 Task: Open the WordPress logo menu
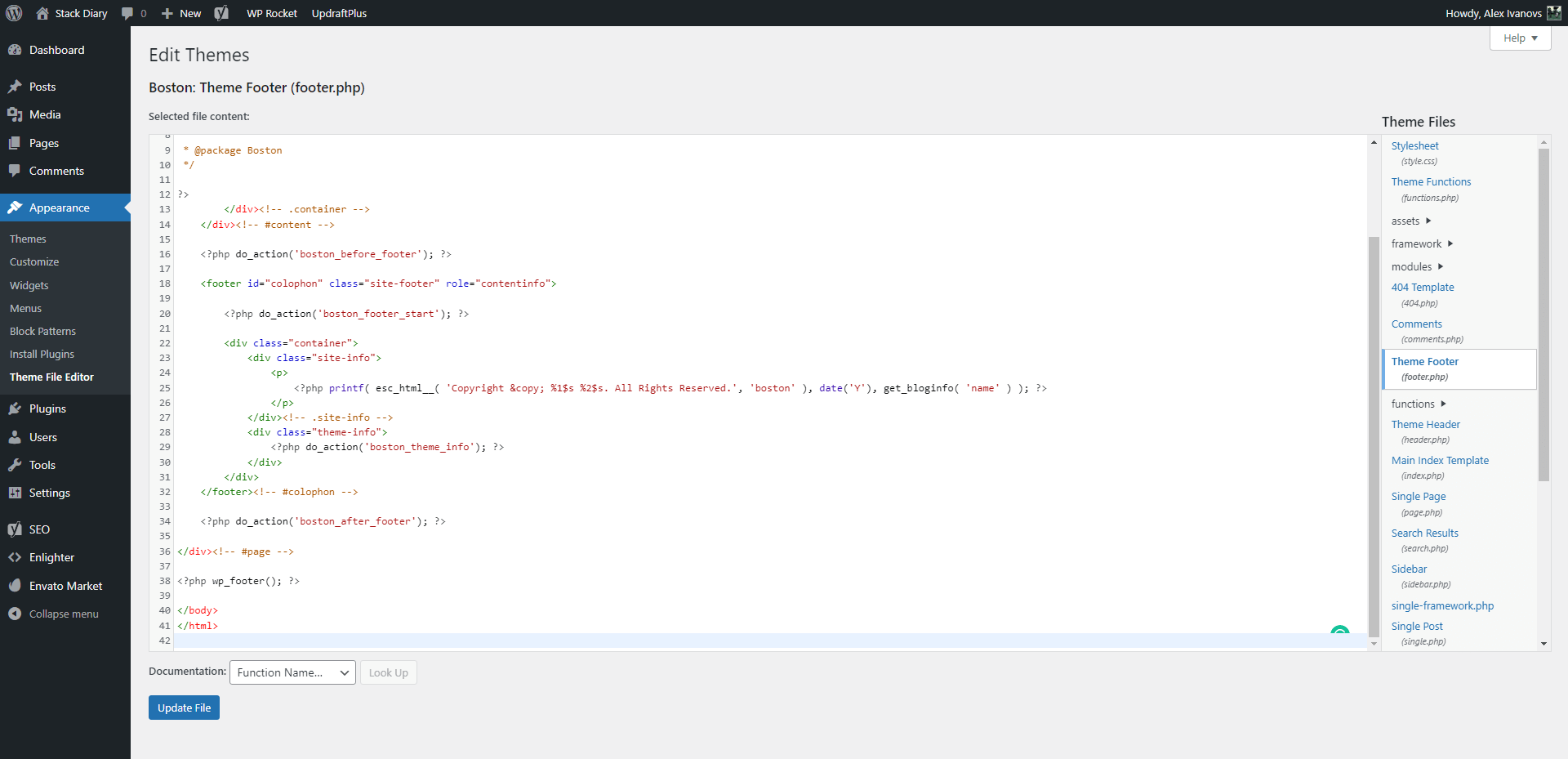coord(14,13)
